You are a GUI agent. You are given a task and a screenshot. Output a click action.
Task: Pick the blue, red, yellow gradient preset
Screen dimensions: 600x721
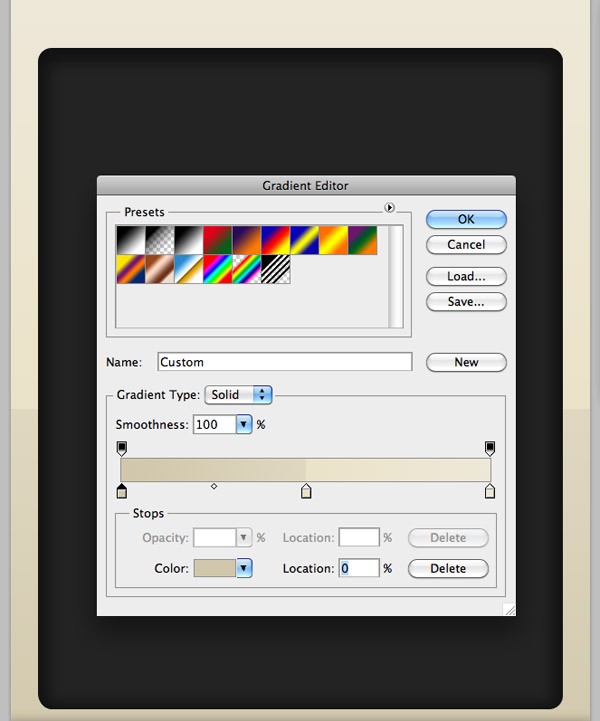(x=276, y=240)
